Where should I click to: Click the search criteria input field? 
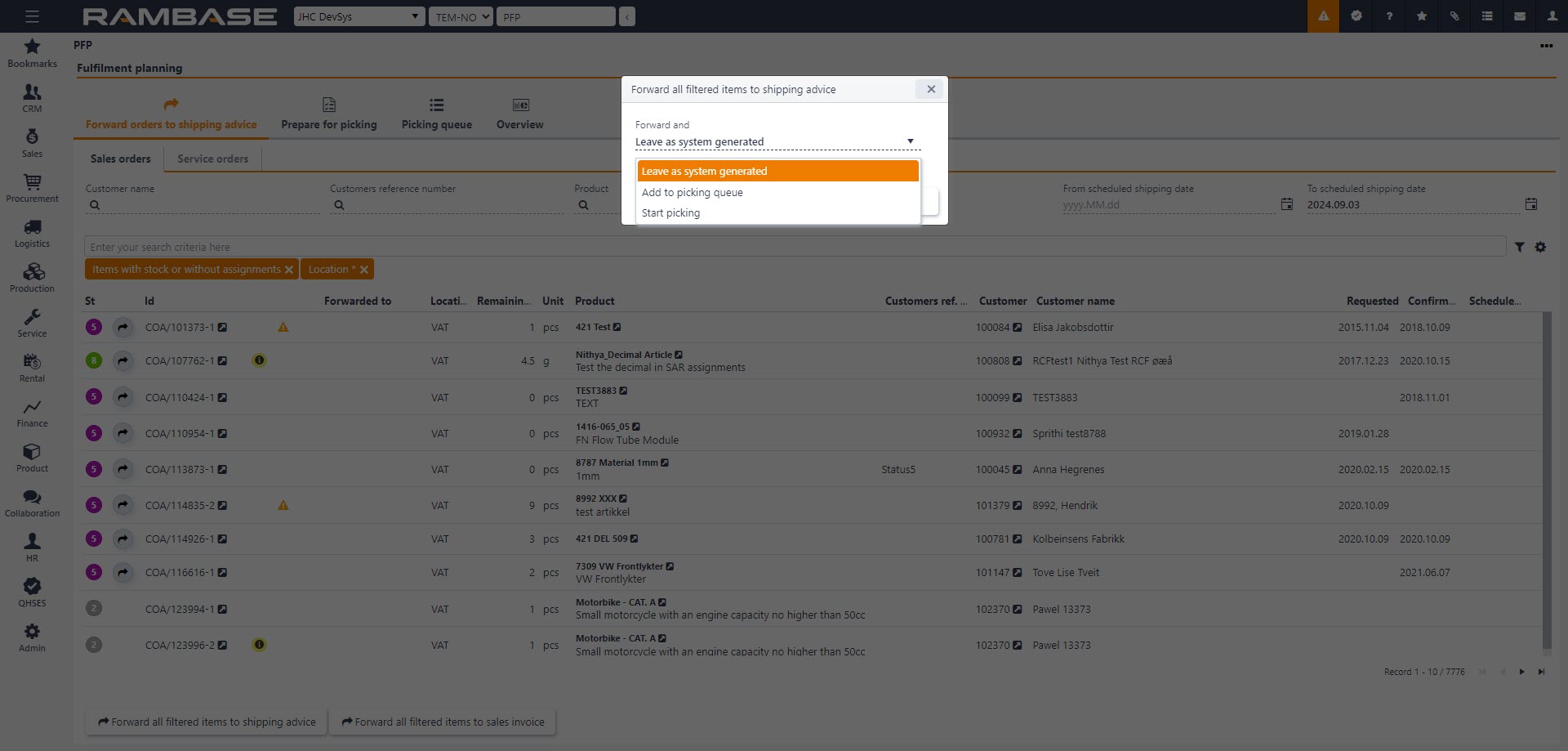click(792, 248)
